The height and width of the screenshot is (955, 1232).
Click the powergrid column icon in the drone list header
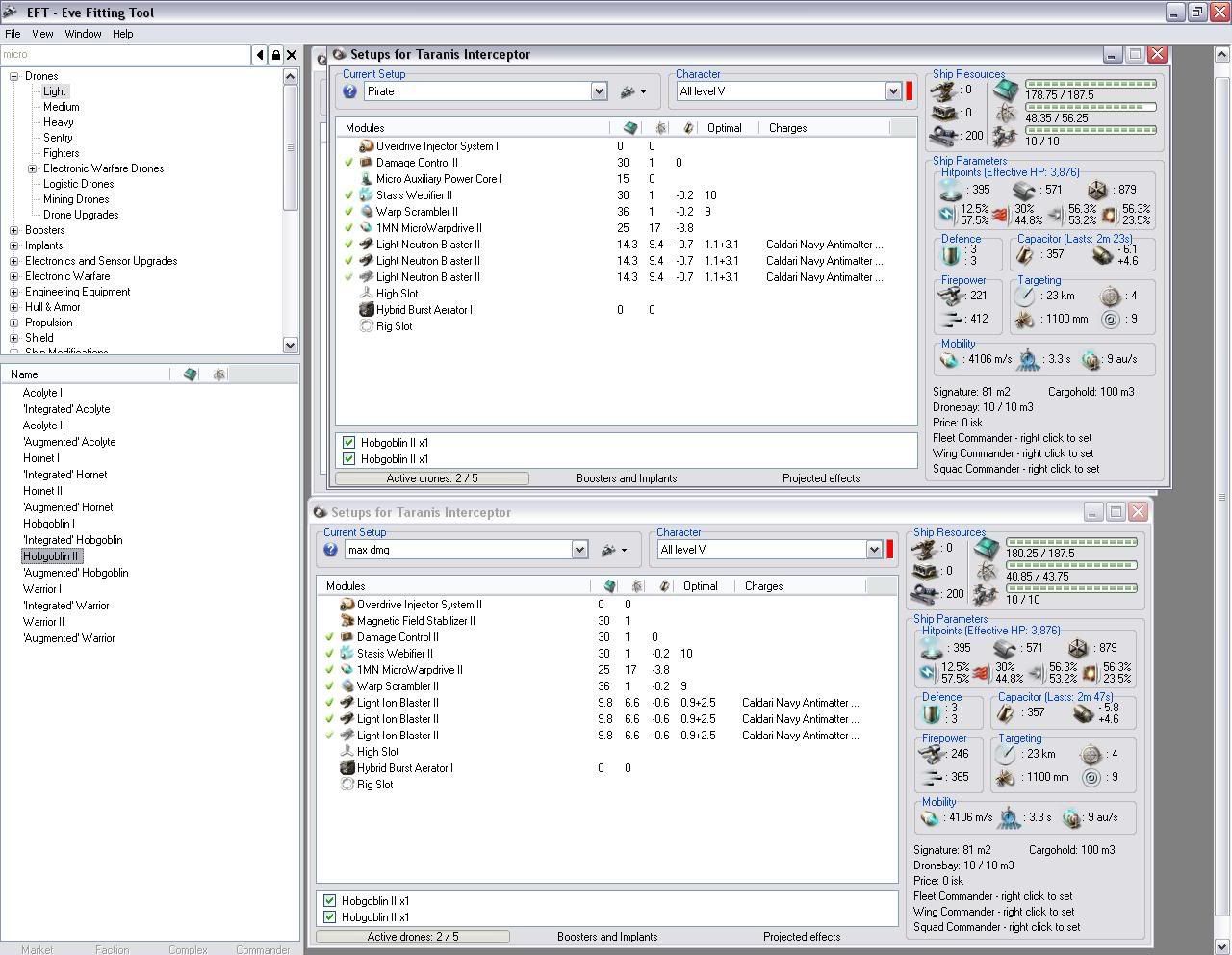tap(219, 374)
